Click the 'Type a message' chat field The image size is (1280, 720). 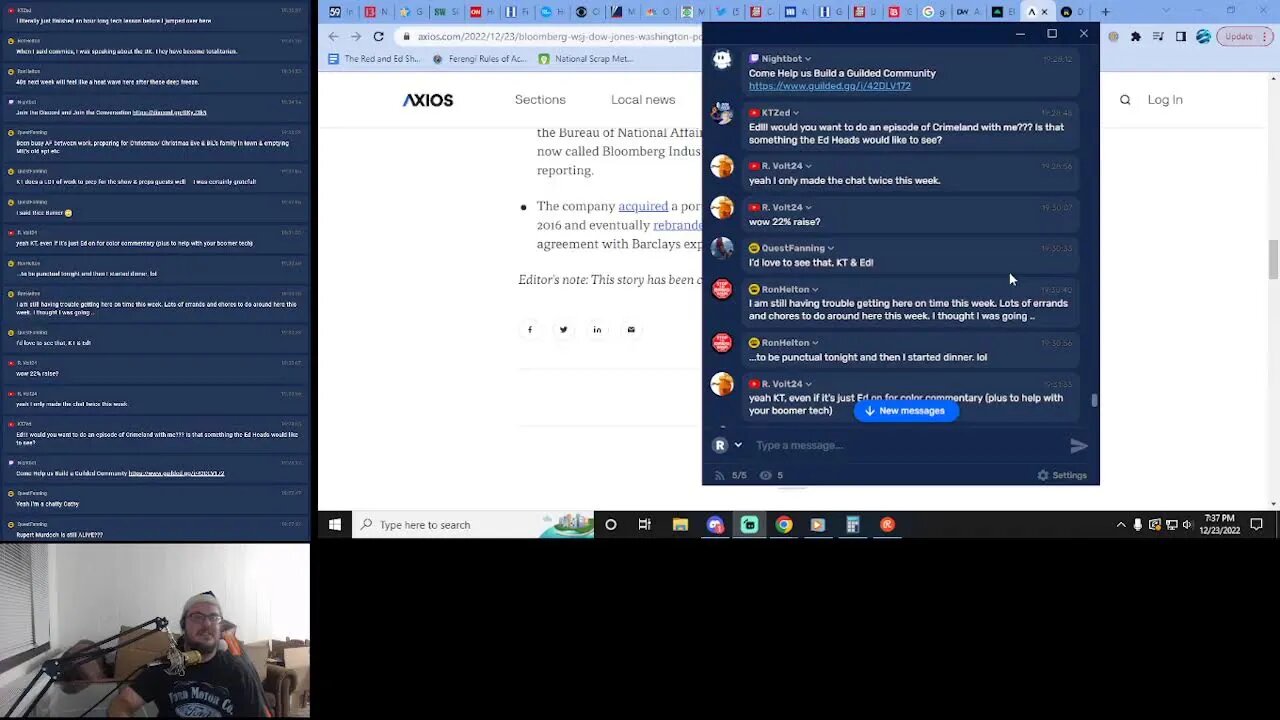click(x=906, y=445)
